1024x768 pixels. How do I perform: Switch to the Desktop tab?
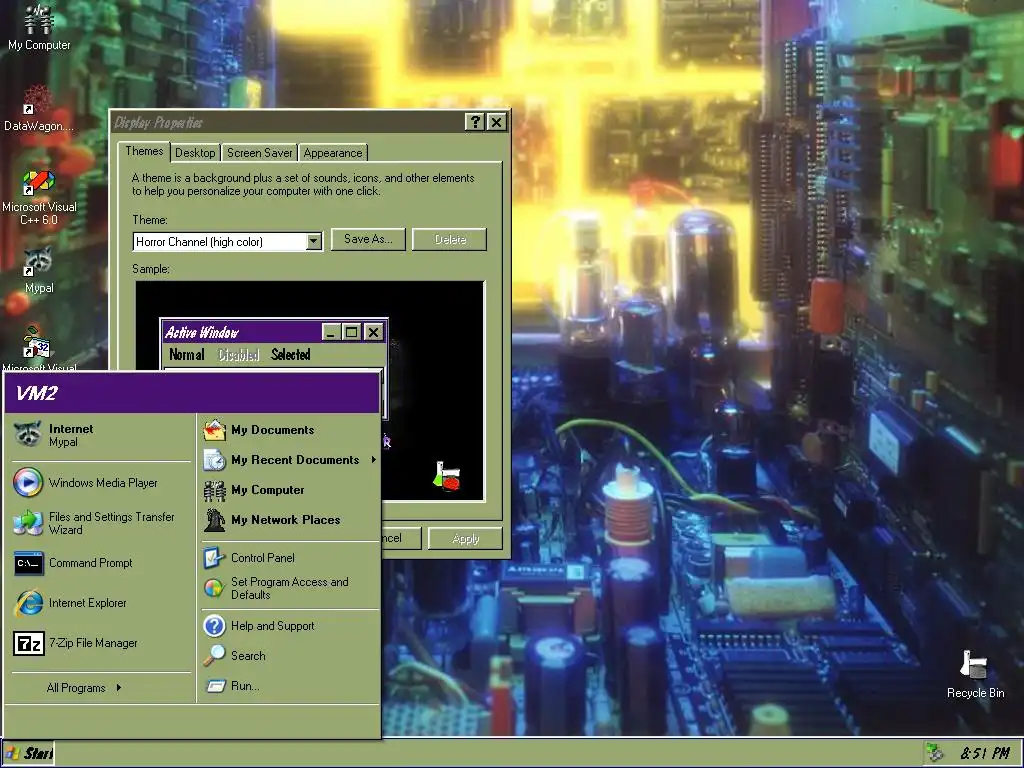point(195,153)
